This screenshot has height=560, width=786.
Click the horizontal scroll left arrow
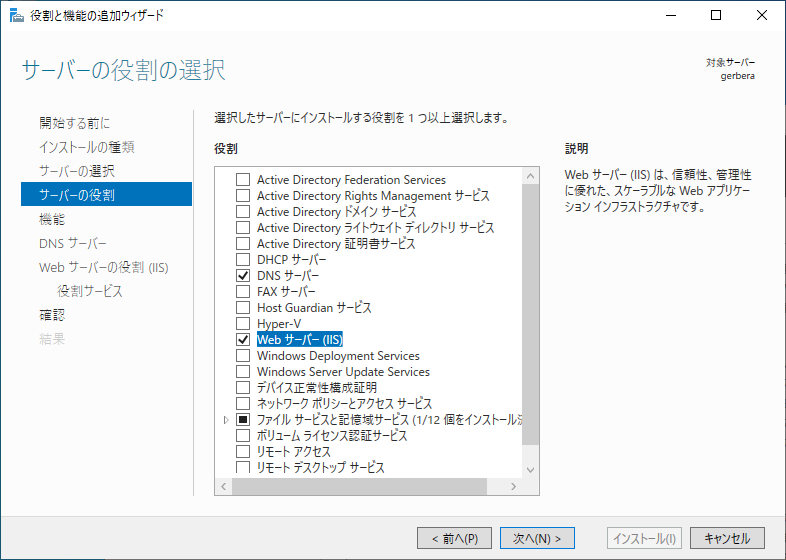(224, 486)
